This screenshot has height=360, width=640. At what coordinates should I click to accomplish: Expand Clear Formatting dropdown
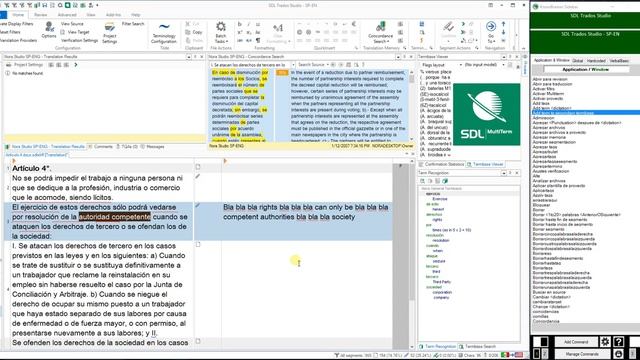coord(289,42)
